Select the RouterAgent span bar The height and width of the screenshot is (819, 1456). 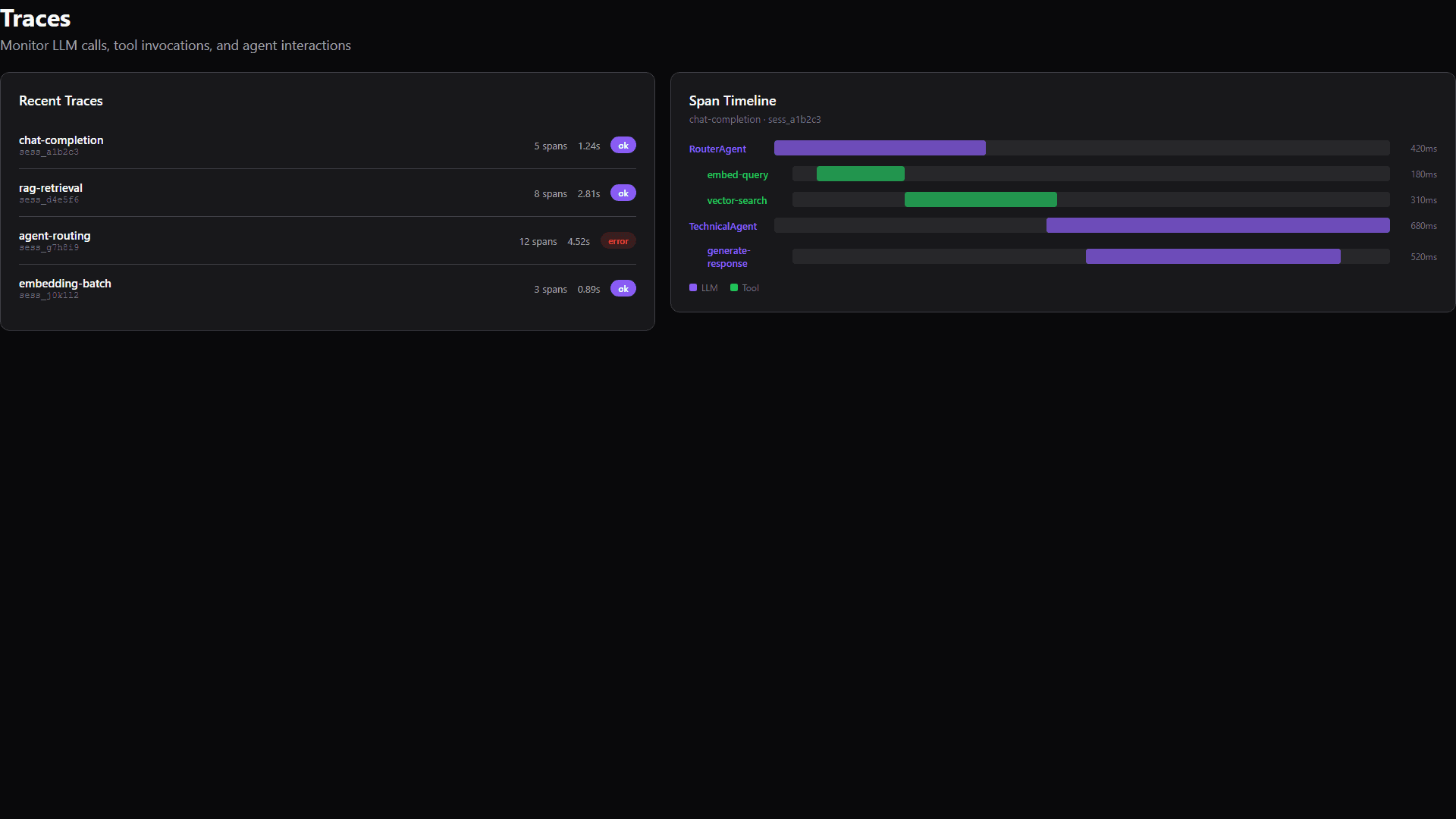[880, 148]
